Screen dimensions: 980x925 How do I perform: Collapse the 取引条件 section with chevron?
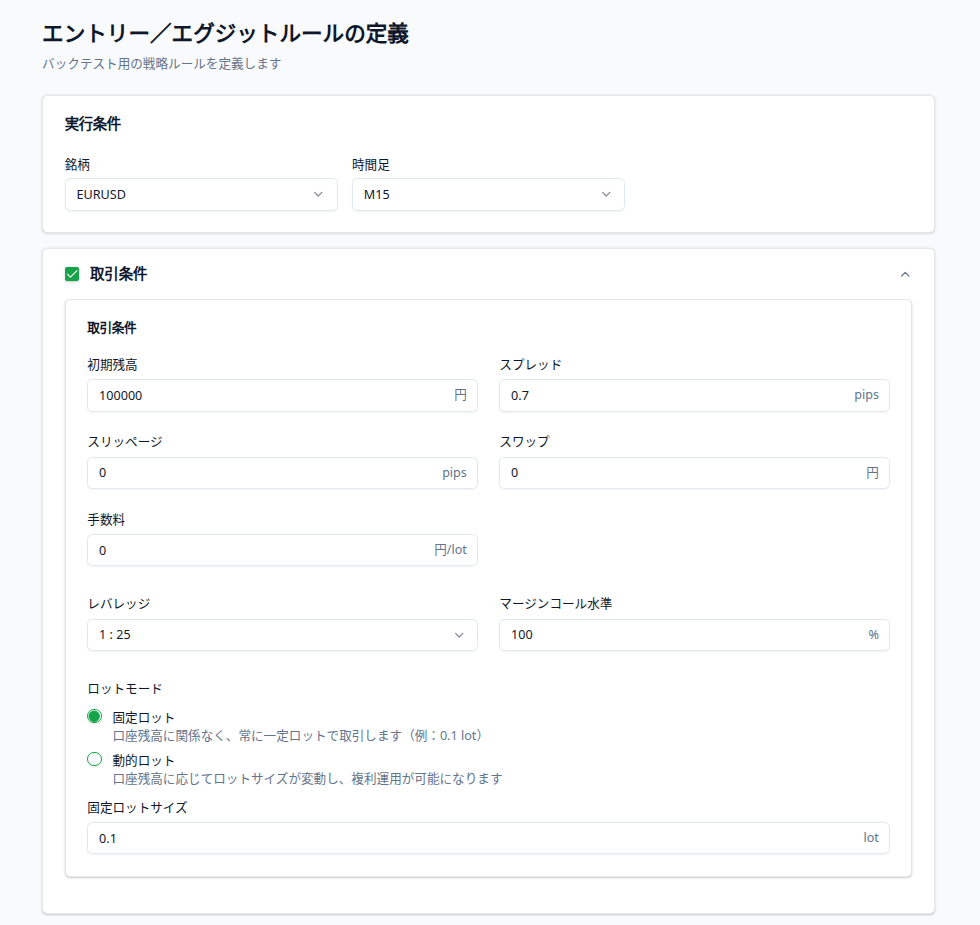click(x=905, y=274)
